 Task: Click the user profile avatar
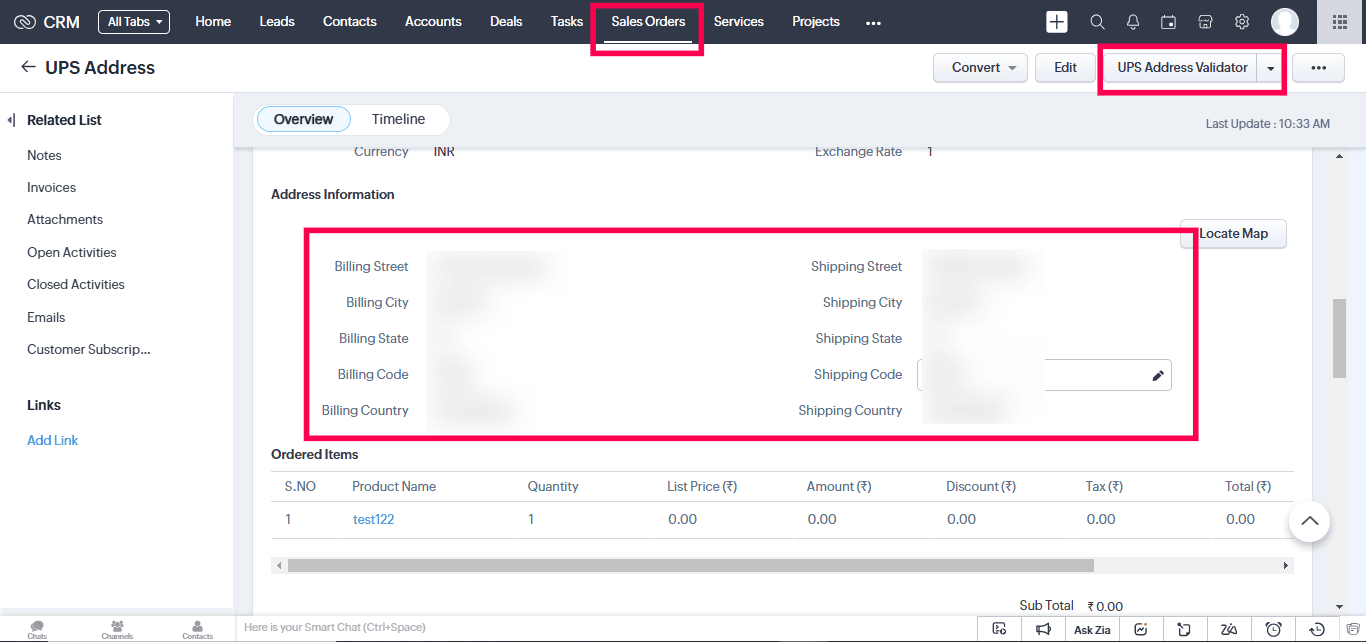[1285, 22]
